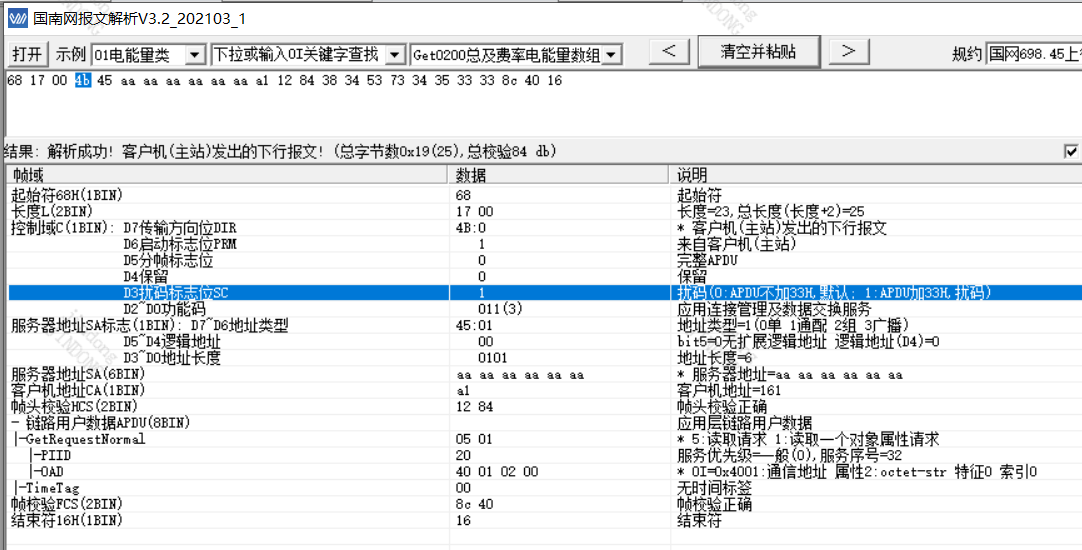Toggle the checkbox beside the result line
Screen dimensions: 1082x550
pos(1072,151)
